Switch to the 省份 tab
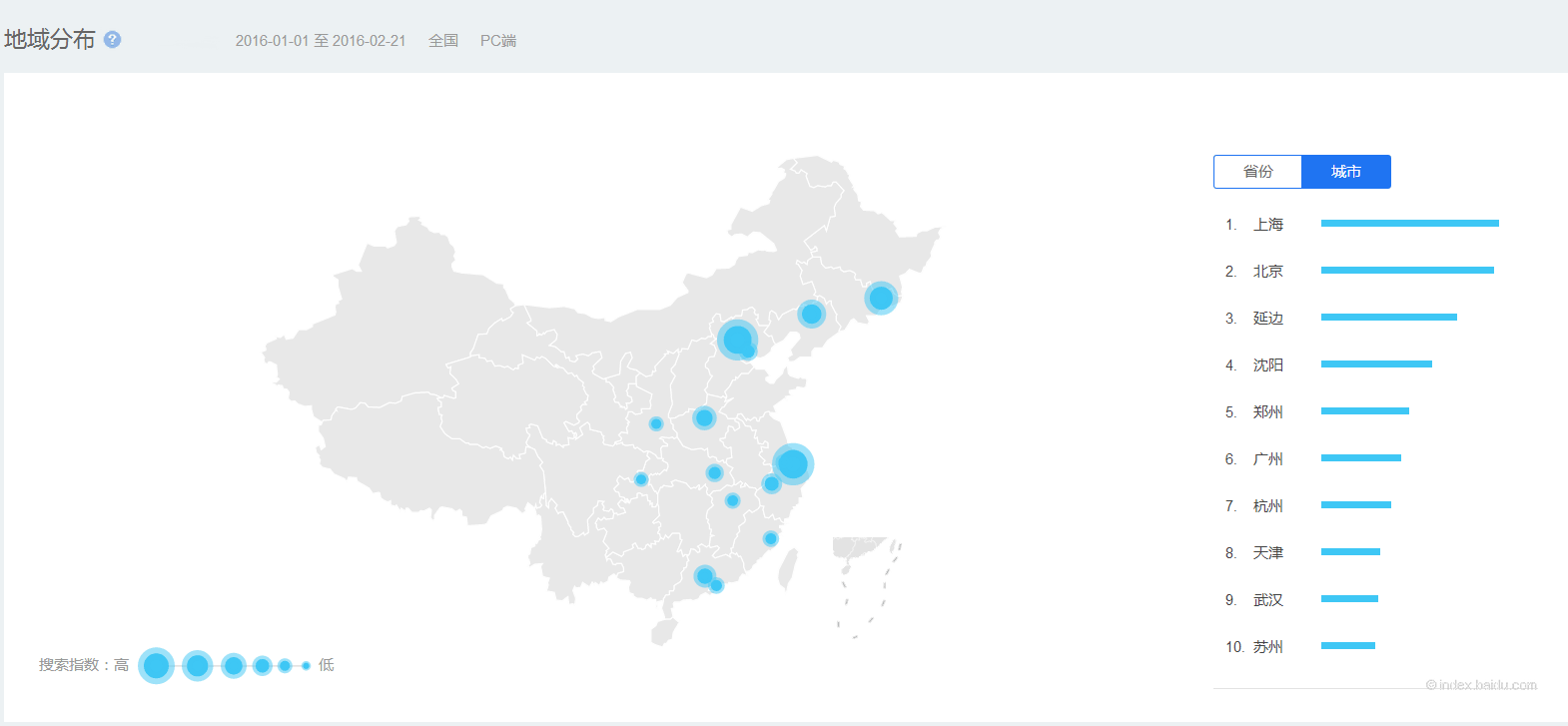This screenshot has height=726, width=1568. point(1257,172)
